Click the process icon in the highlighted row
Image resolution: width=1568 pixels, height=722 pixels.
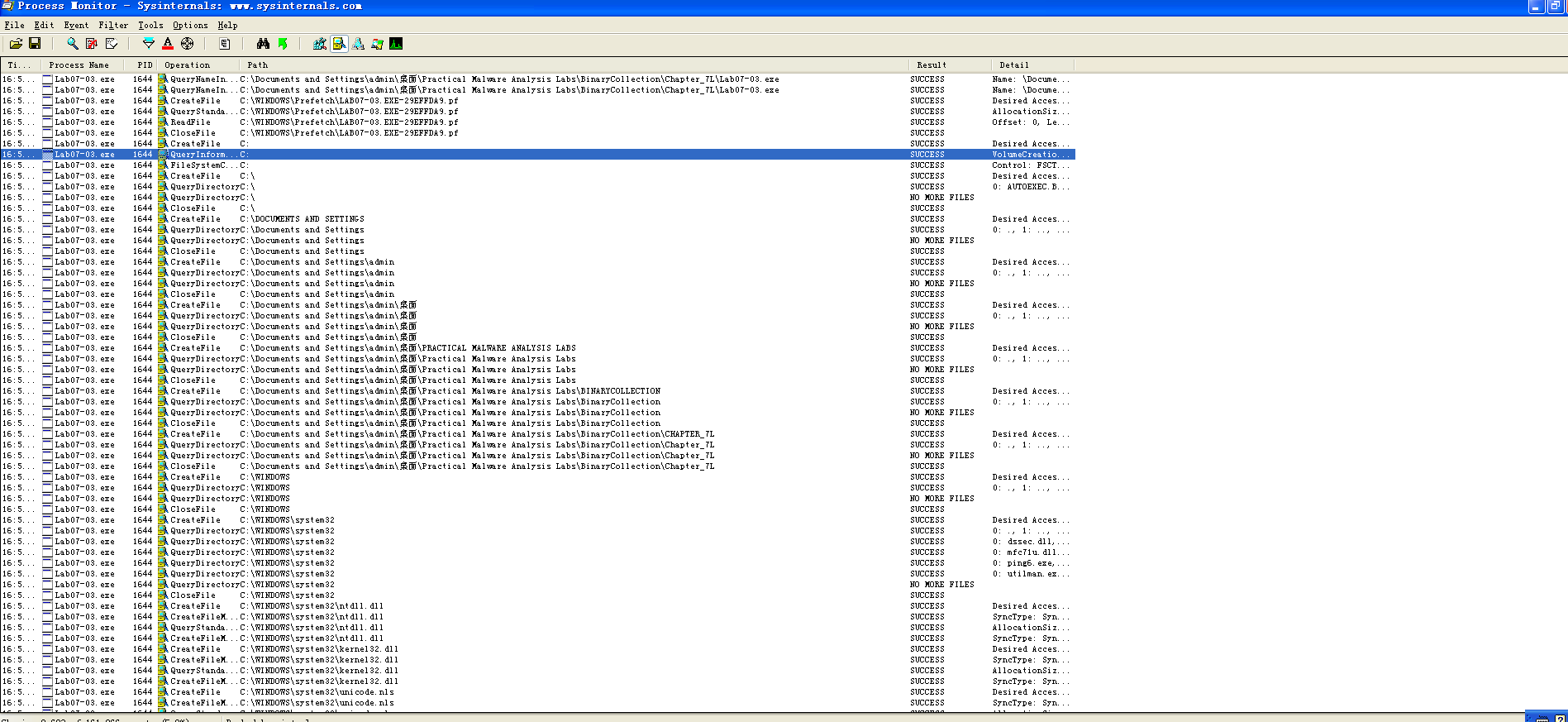48,155
